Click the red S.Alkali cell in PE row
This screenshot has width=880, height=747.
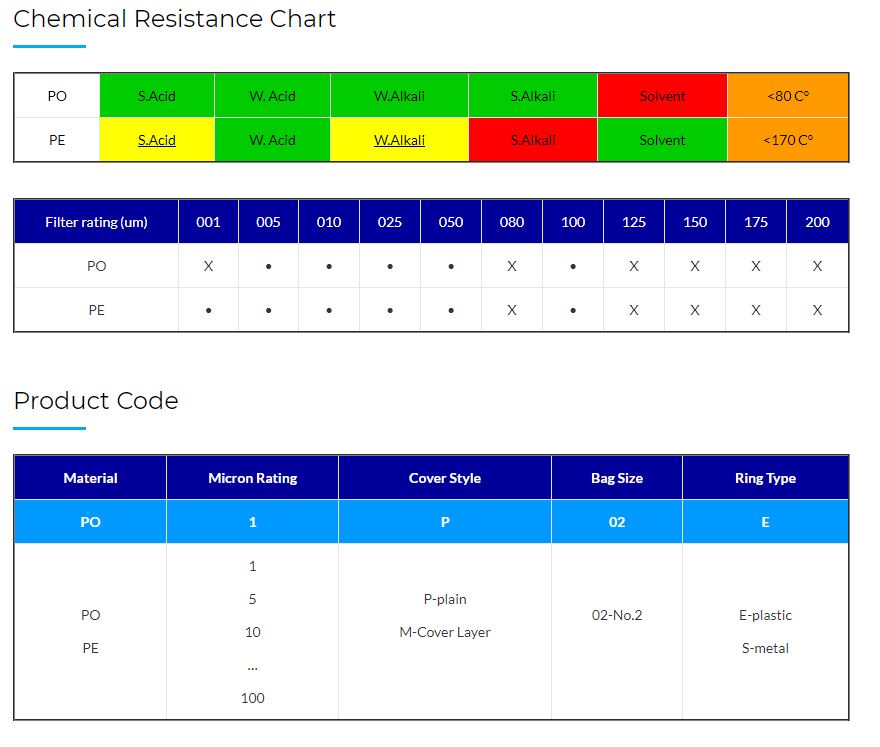(x=532, y=140)
